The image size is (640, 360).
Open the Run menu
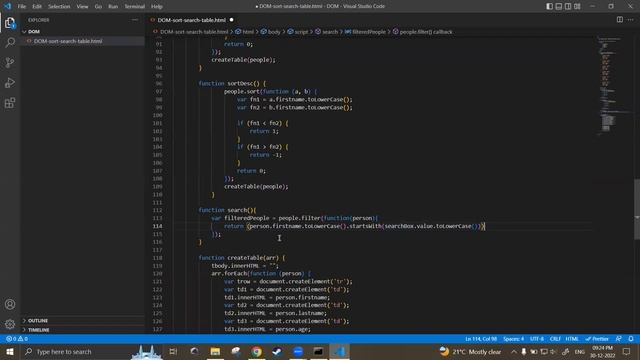(113, 7)
